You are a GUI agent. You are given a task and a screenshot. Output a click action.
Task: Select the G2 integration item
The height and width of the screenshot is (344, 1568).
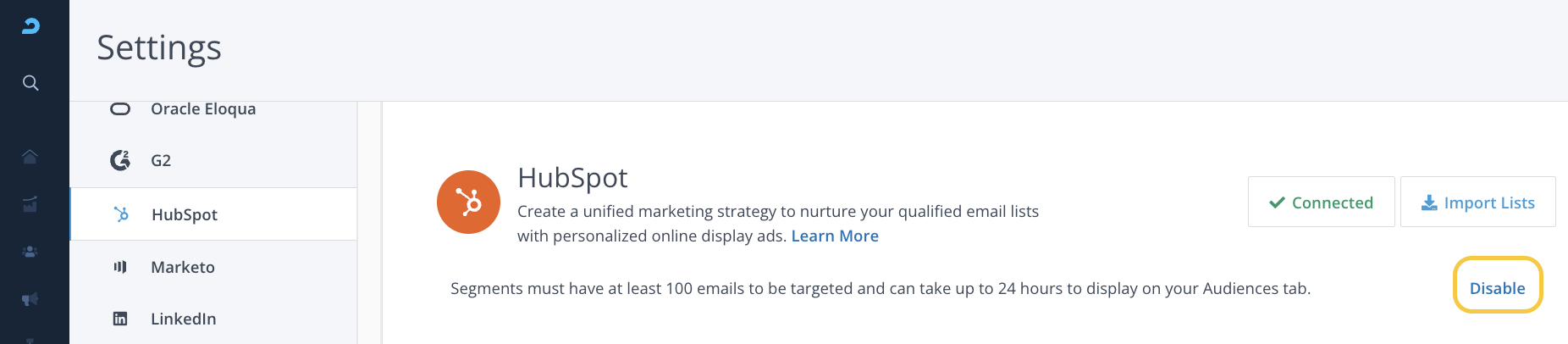[161, 160]
